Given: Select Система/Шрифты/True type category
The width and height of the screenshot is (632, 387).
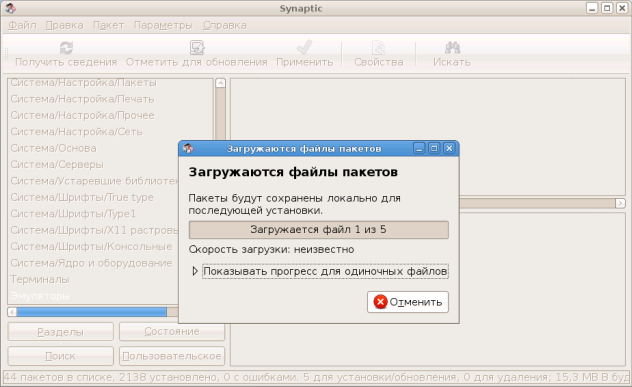Looking at the screenshot, I should click(82, 198).
